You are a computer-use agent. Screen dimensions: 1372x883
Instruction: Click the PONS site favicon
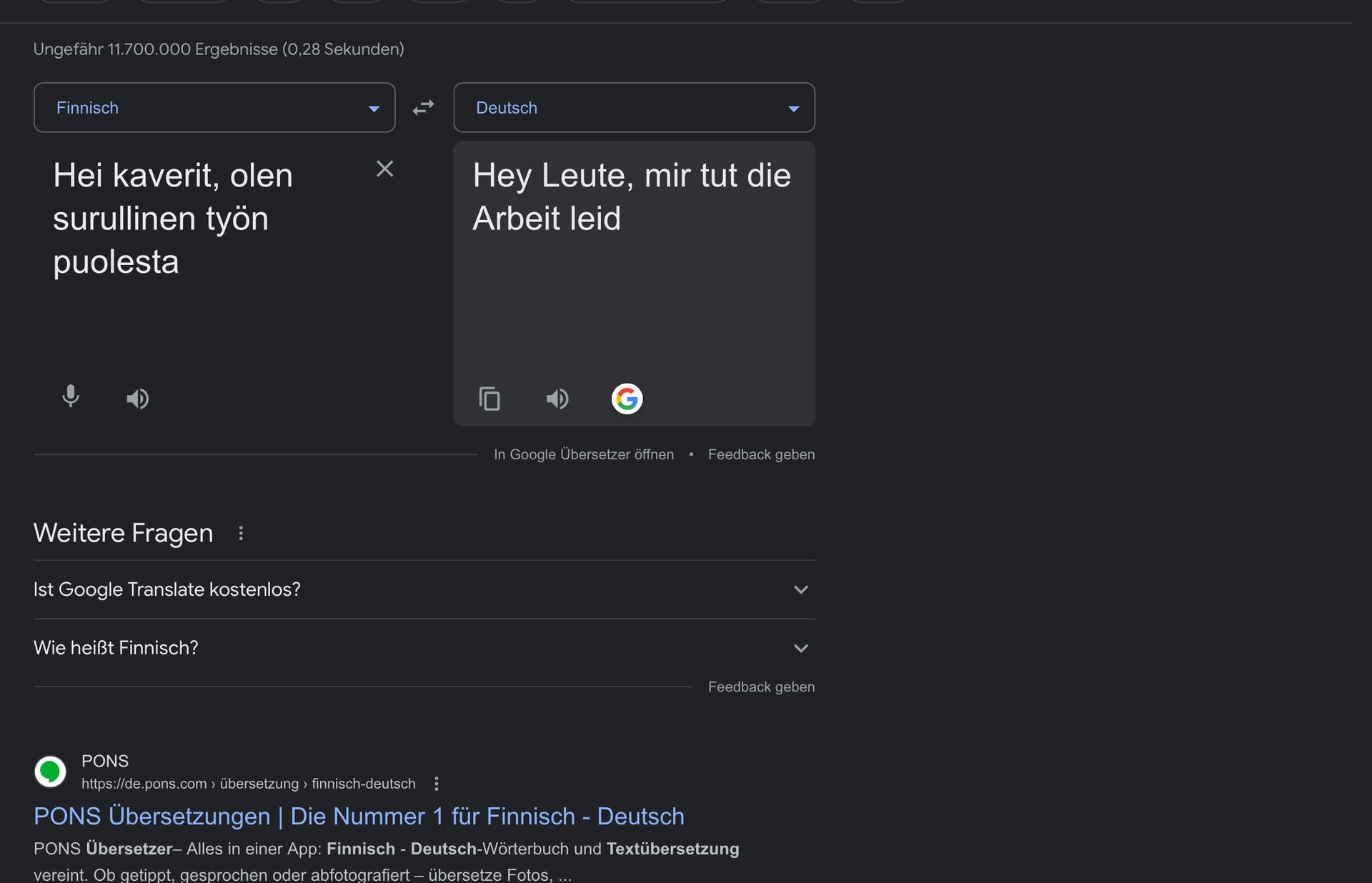pos(51,772)
